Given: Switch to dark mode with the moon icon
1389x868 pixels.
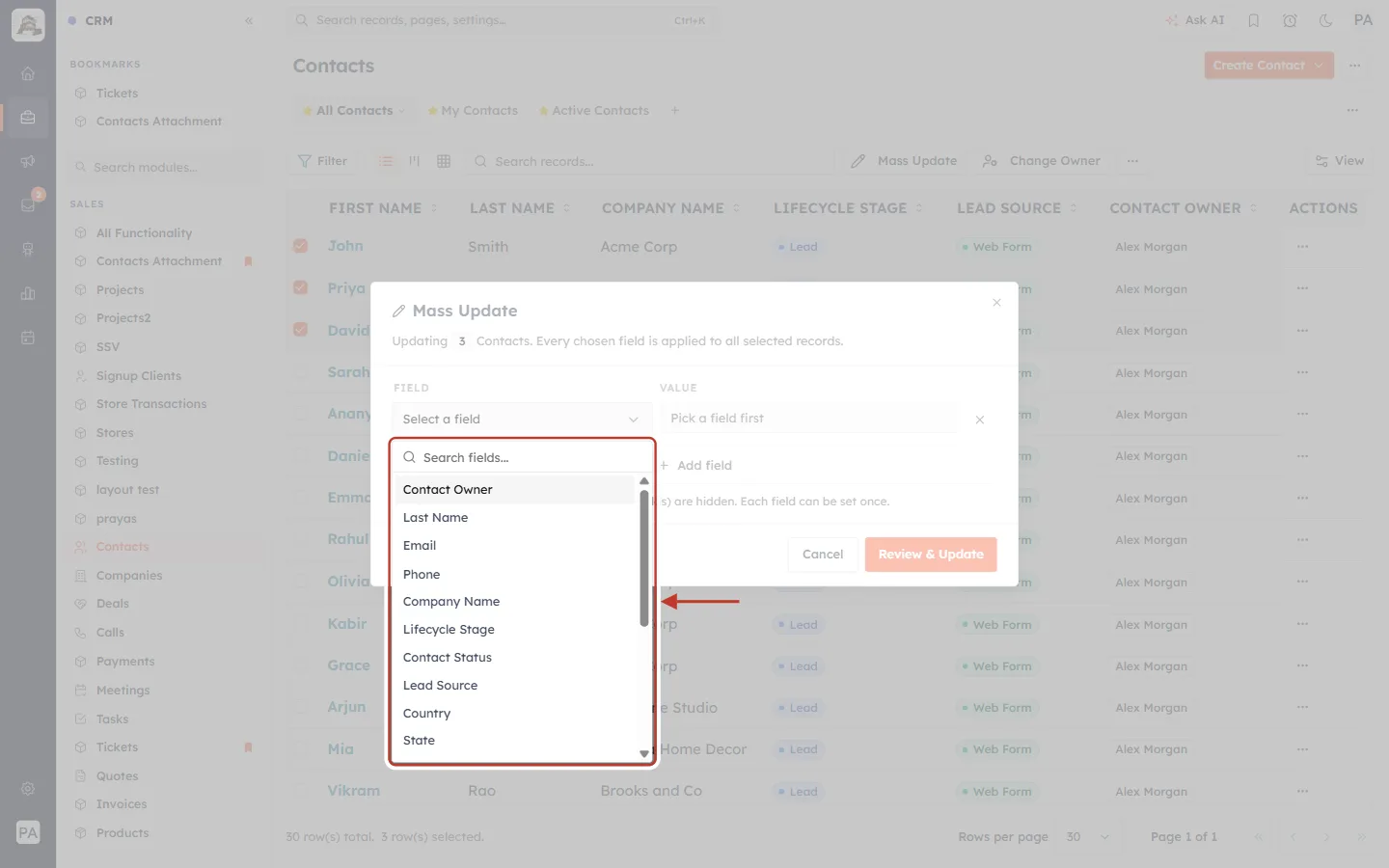Looking at the screenshot, I should [x=1325, y=20].
